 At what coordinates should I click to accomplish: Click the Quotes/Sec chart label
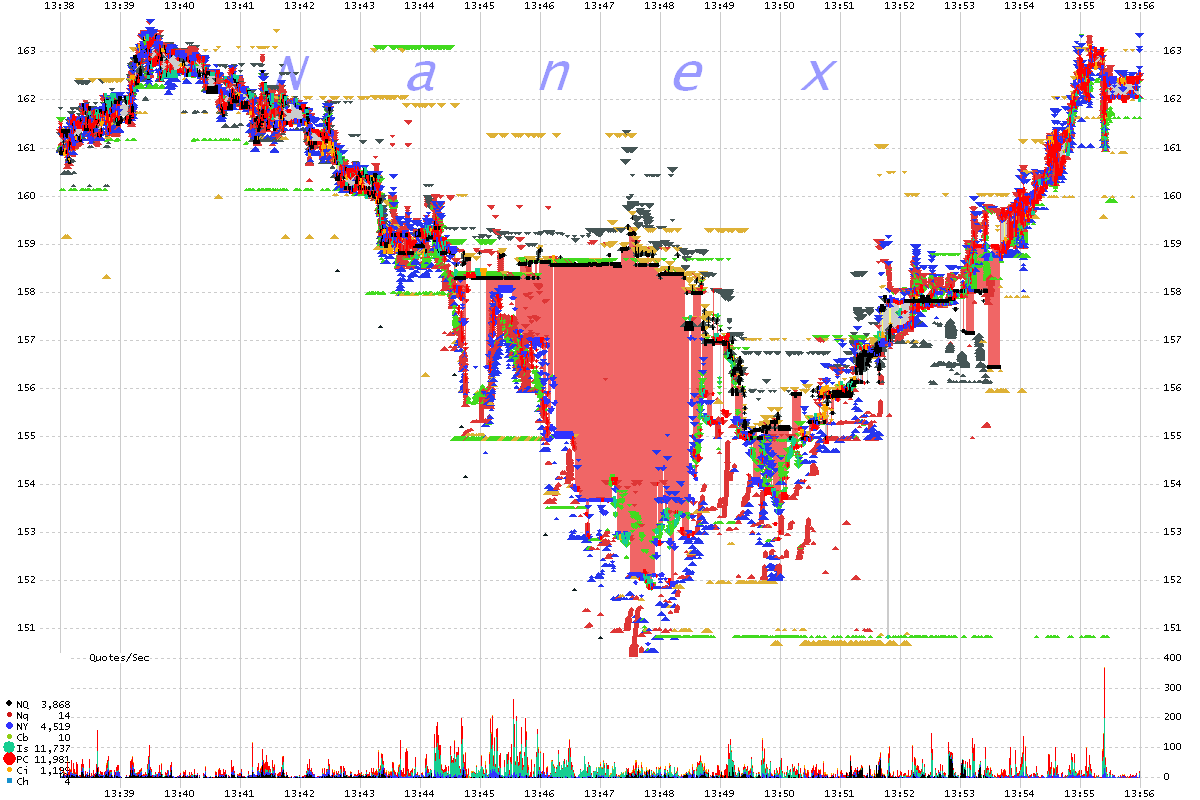pos(119,658)
